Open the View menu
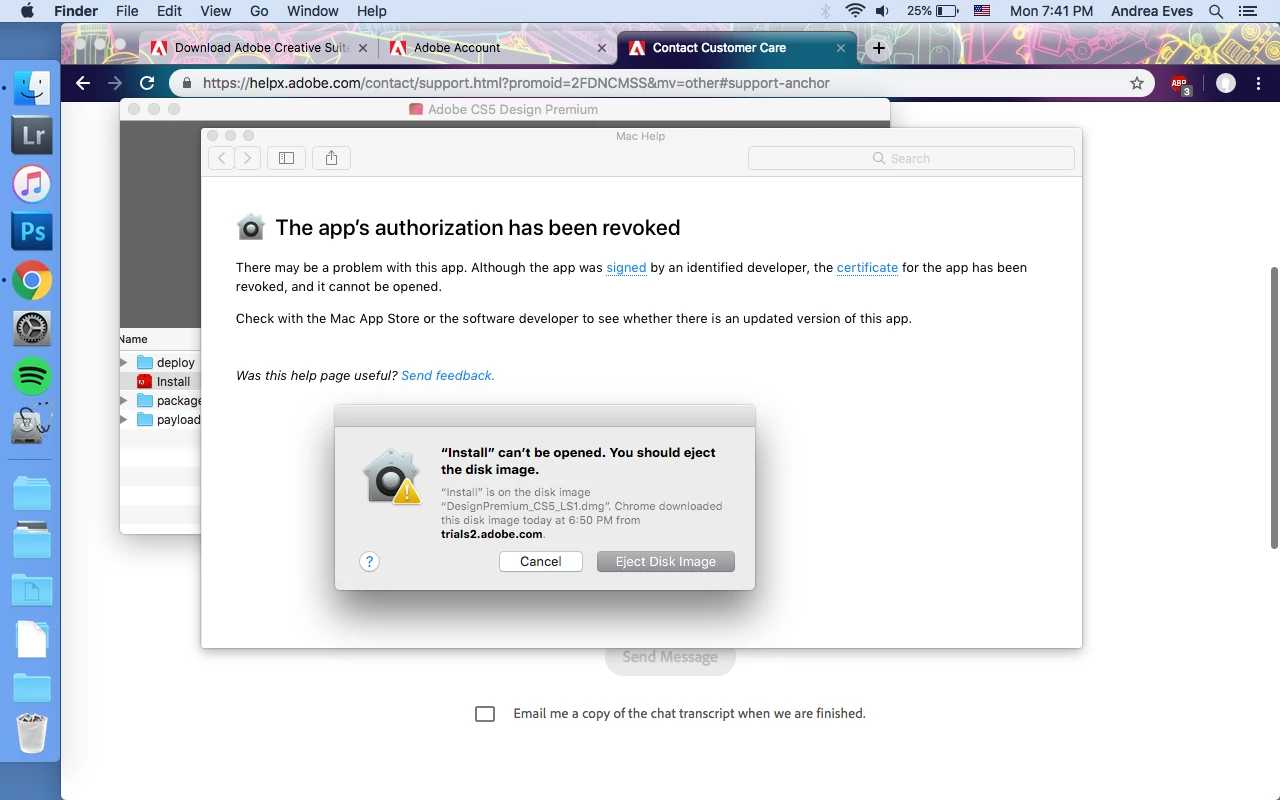Screen dimensions: 1280x800 [x=216, y=11]
